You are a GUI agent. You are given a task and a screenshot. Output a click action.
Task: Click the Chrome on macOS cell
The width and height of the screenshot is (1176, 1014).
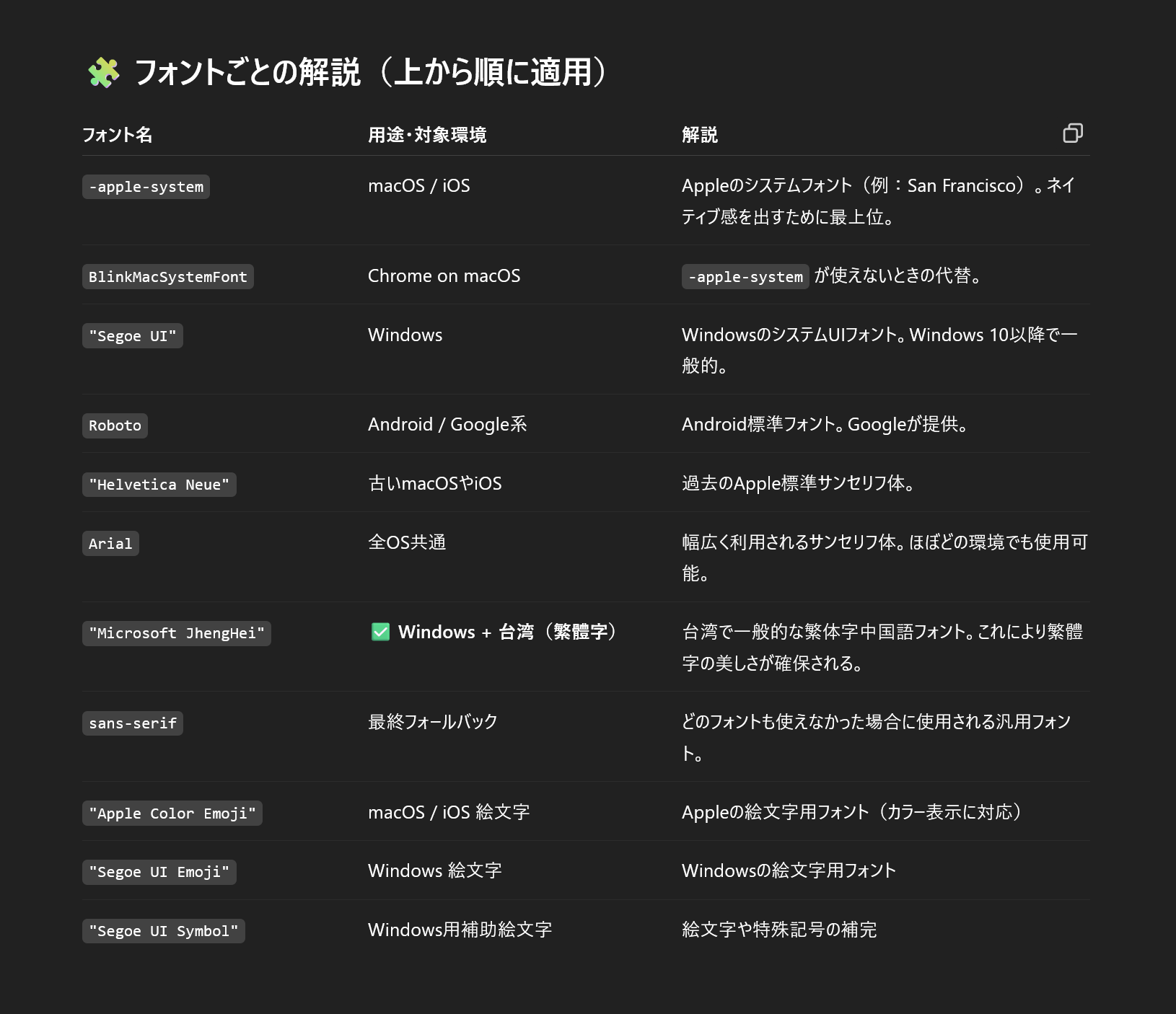[444, 276]
